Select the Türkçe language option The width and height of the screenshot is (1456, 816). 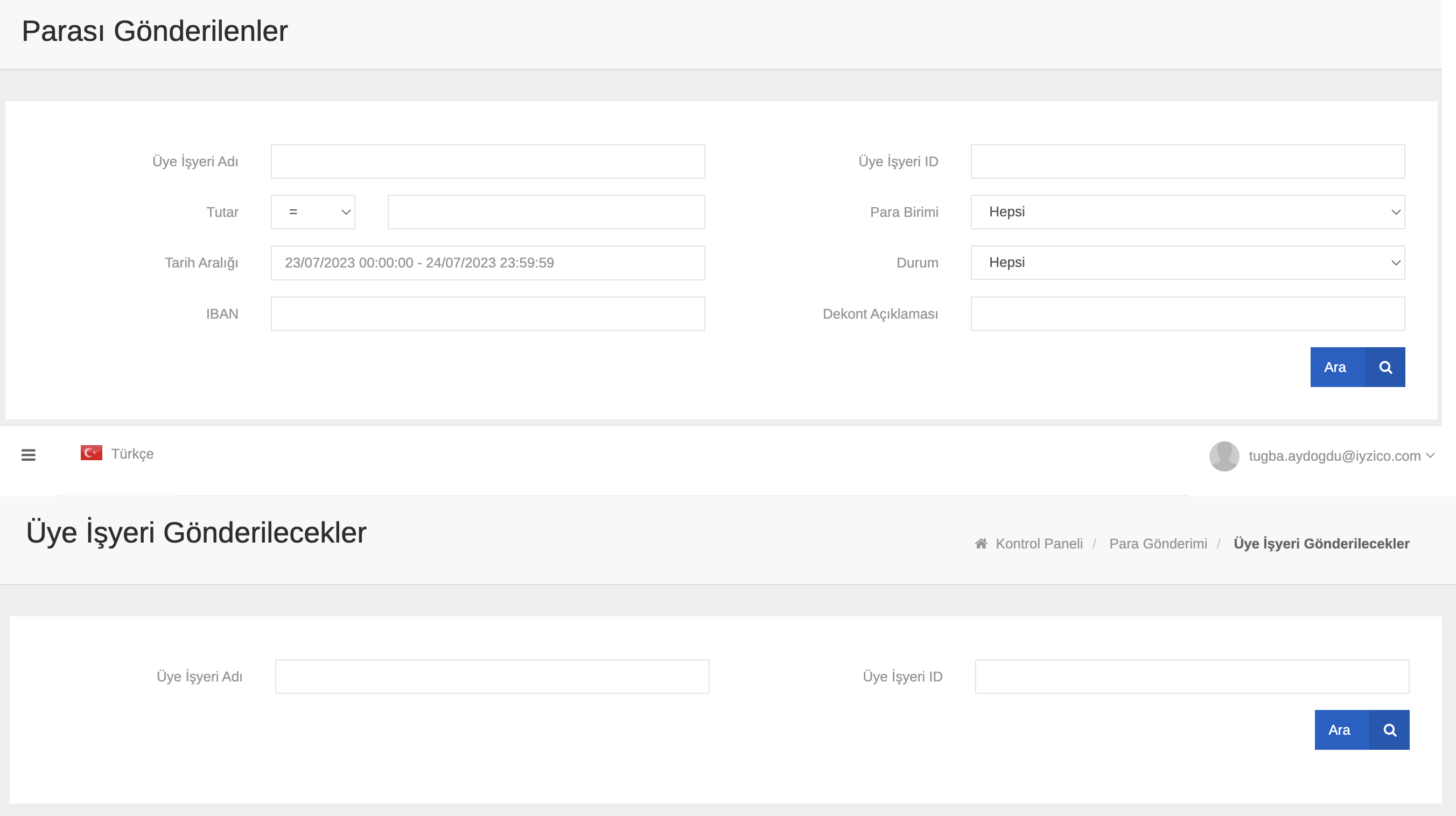[x=132, y=454]
